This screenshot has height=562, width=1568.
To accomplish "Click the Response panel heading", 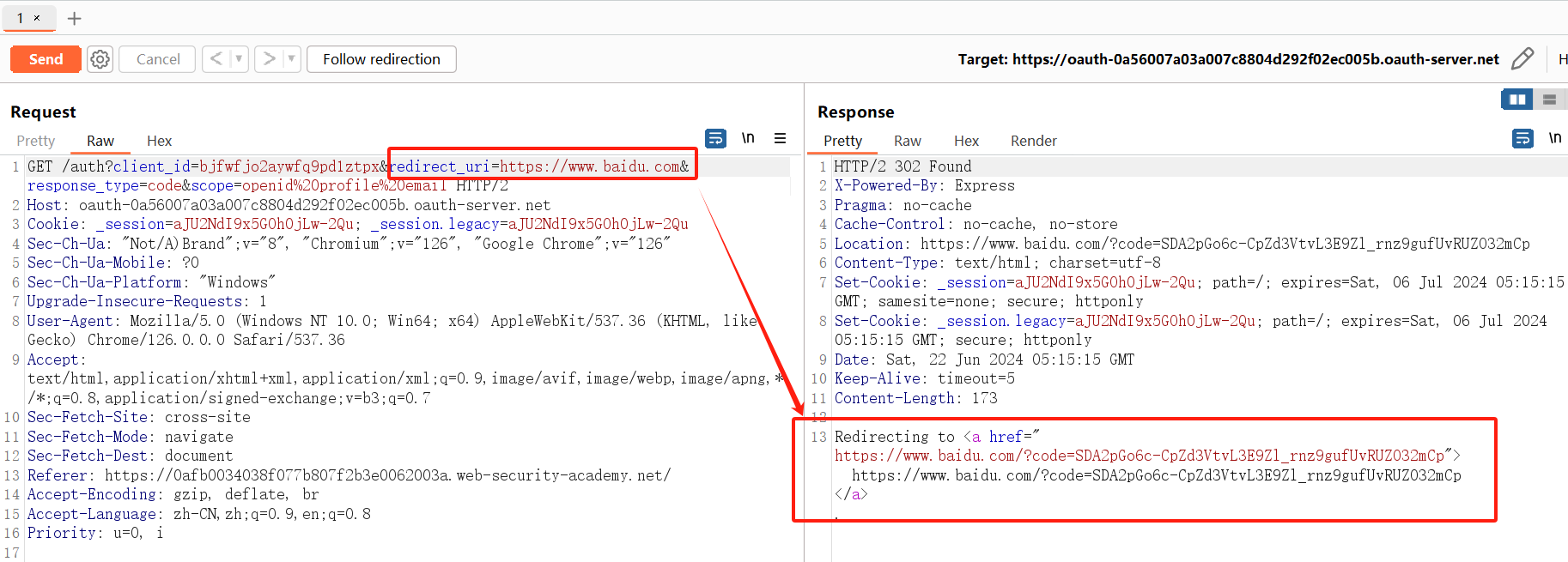I will tap(855, 112).
